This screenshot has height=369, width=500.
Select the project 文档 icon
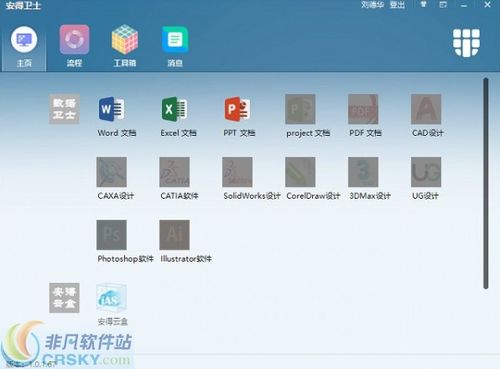point(300,109)
